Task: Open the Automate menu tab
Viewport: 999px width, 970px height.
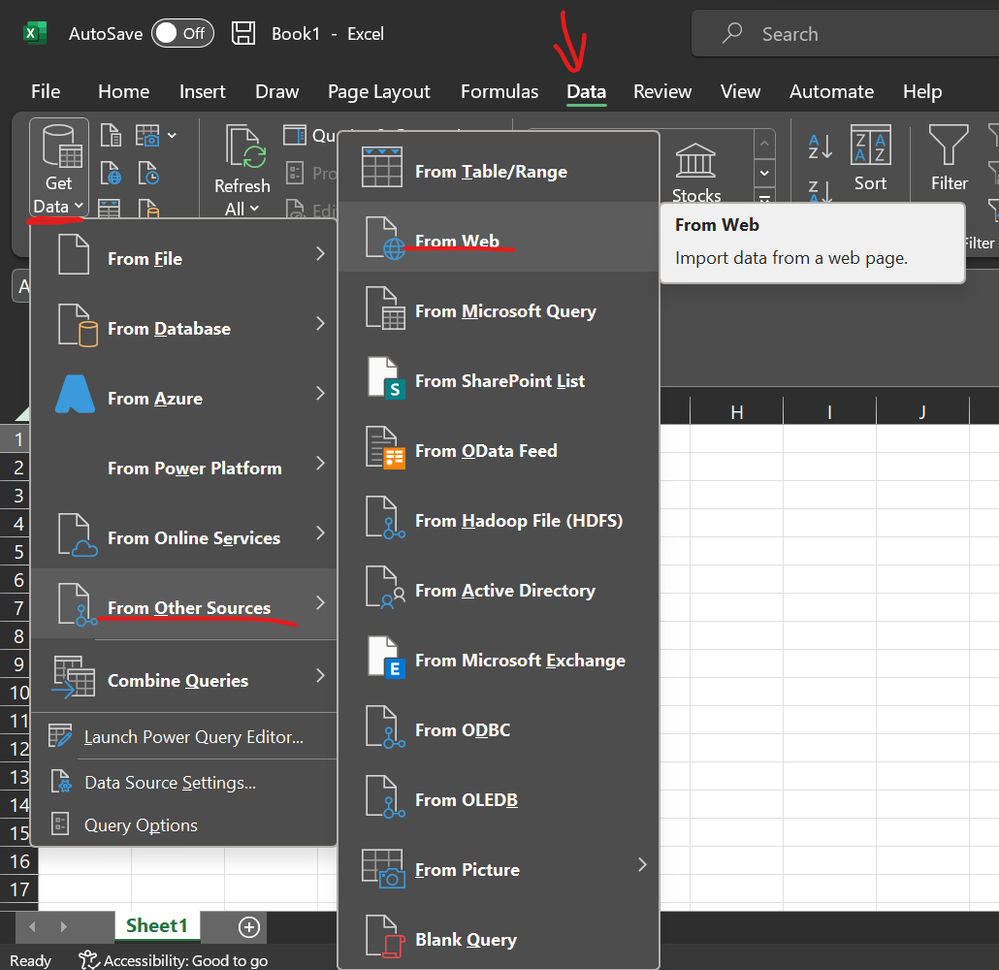Action: point(831,91)
